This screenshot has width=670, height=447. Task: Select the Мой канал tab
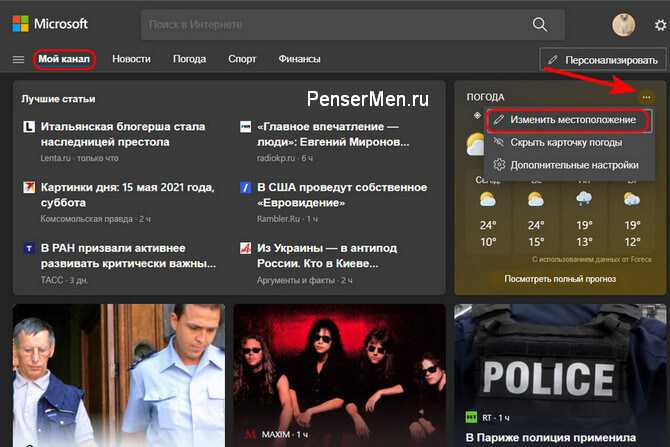pos(64,59)
